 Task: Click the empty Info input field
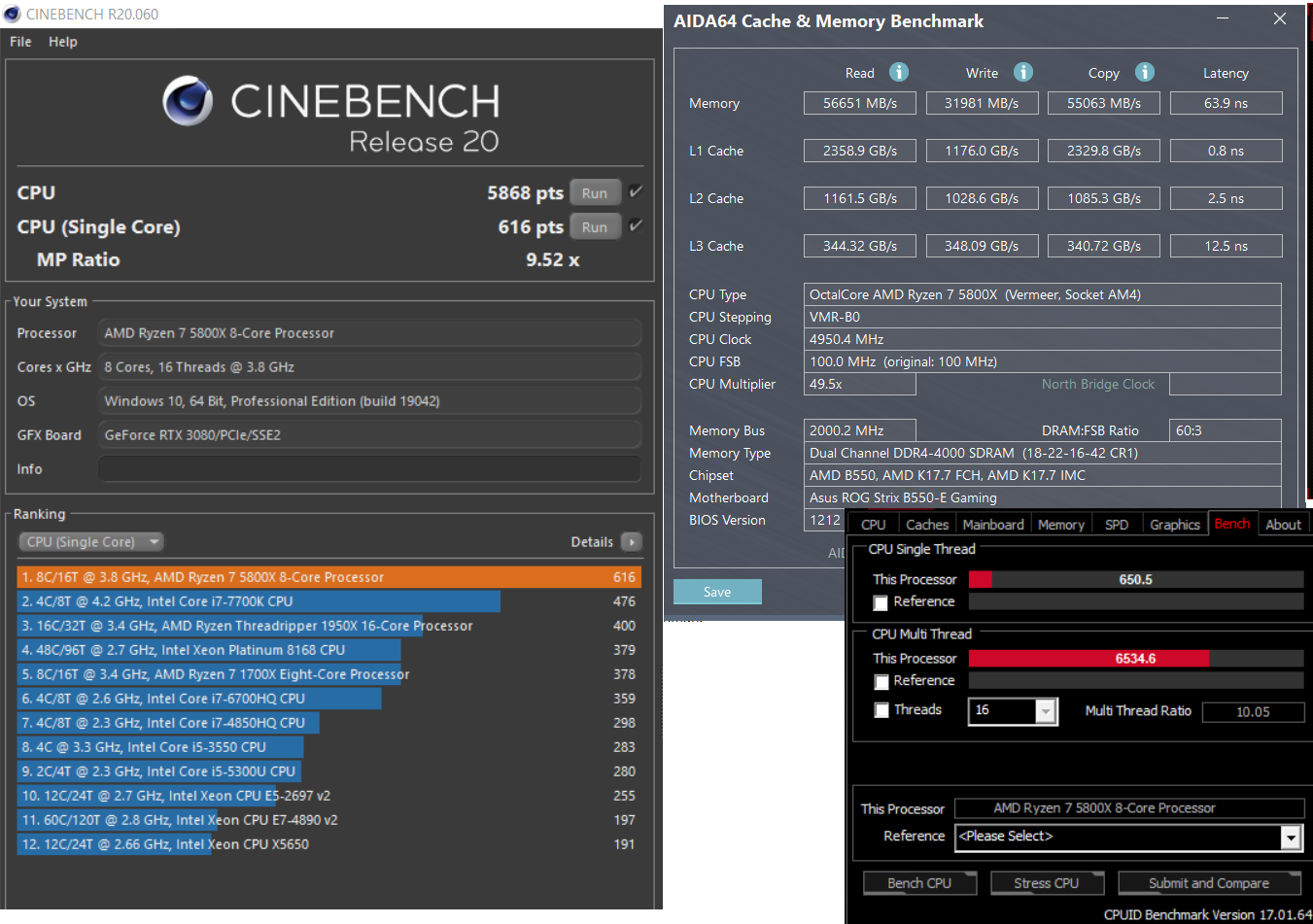coord(369,468)
